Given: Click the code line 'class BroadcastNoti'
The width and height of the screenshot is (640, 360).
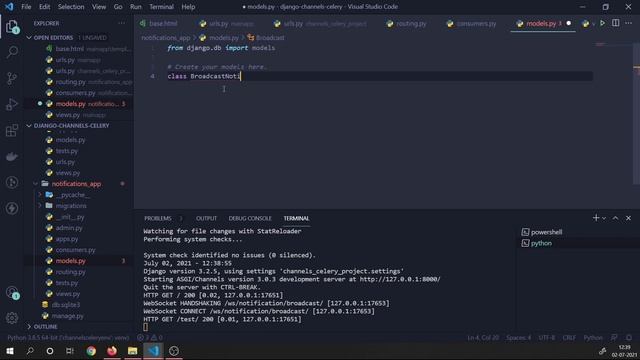Looking at the screenshot, I should tap(204, 76).
